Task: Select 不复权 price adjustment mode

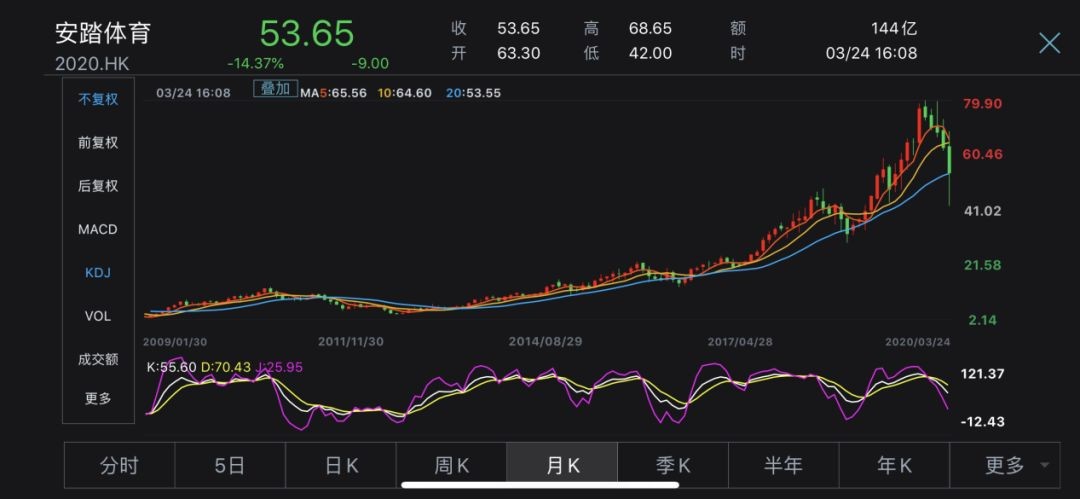Action: point(98,99)
